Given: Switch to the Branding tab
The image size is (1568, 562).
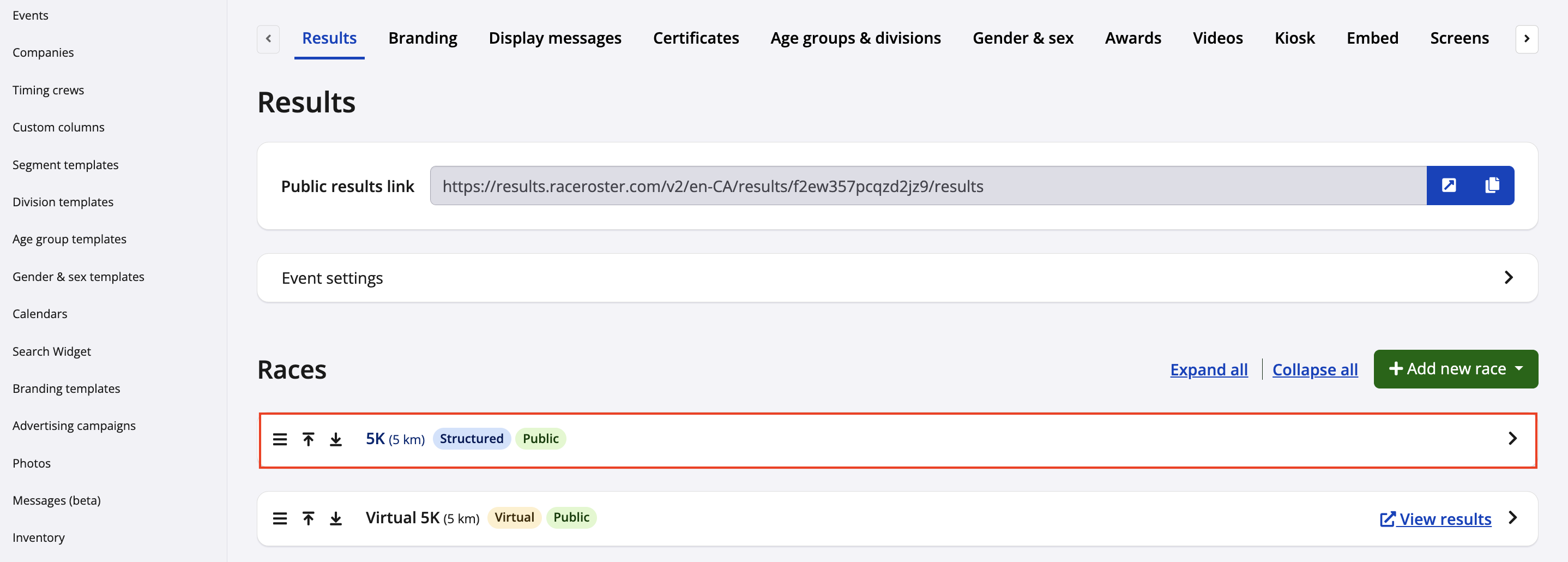Looking at the screenshot, I should (423, 38).
